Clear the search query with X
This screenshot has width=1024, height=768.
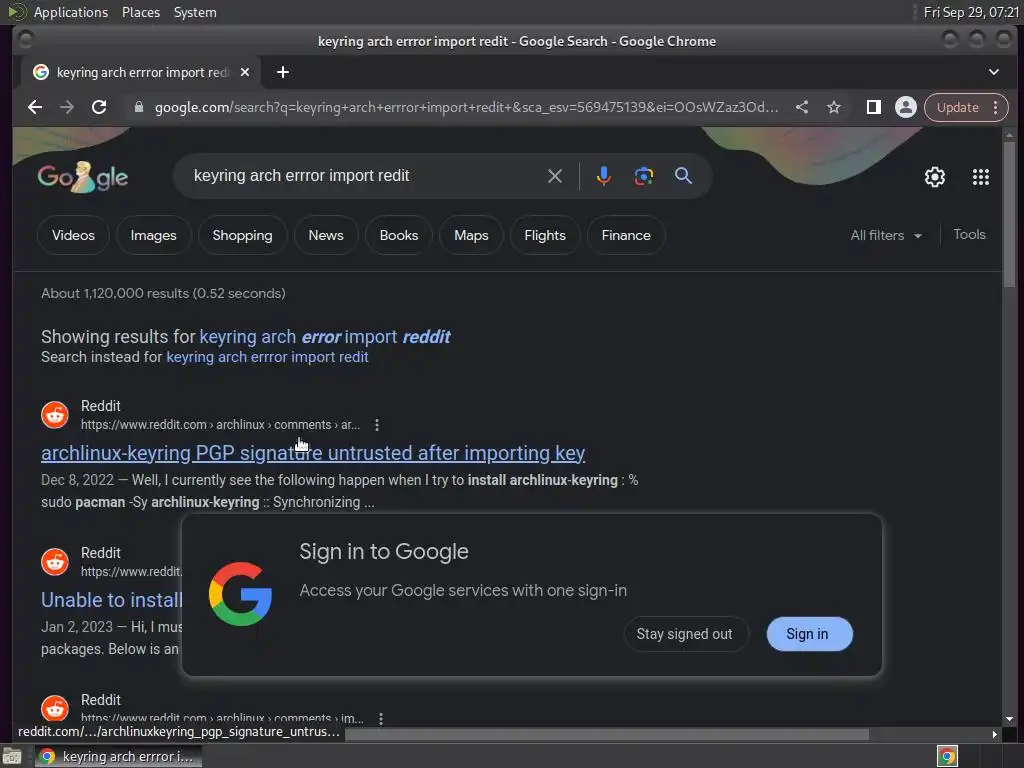tap(554, 176)
